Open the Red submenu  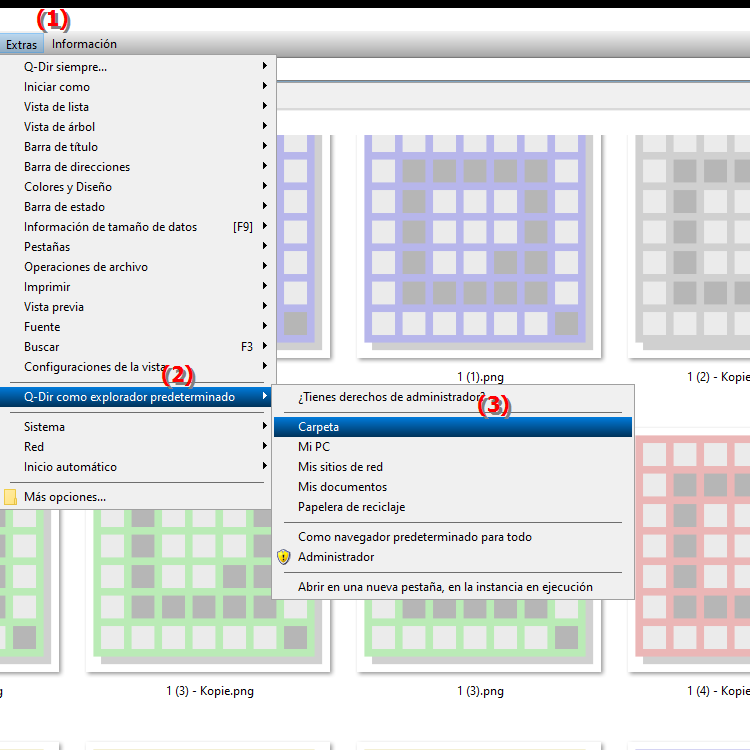138,447
